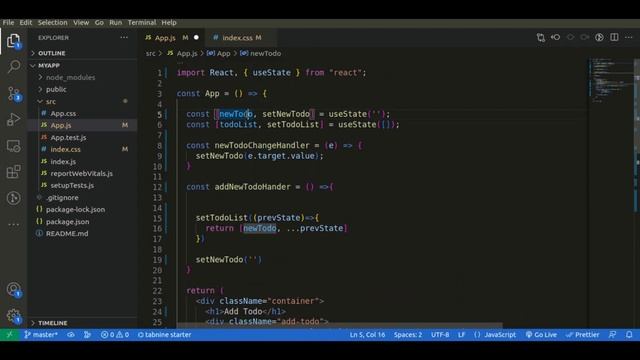Click the Prettier status item
640x360 pixels.
(x=582, y=335)
